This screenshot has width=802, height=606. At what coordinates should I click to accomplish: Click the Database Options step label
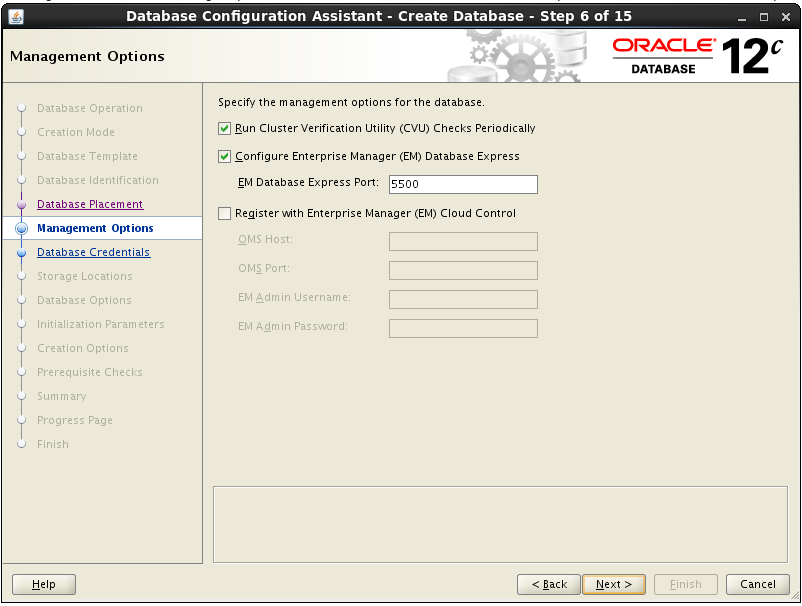click(x=84, y=300)
